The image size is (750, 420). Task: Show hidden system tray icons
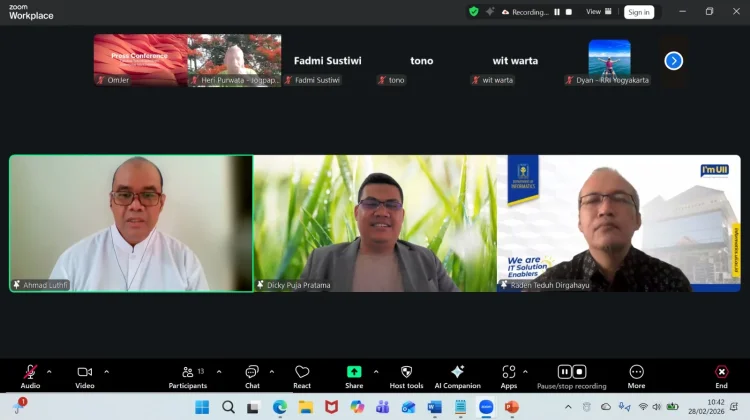point(568,407)
